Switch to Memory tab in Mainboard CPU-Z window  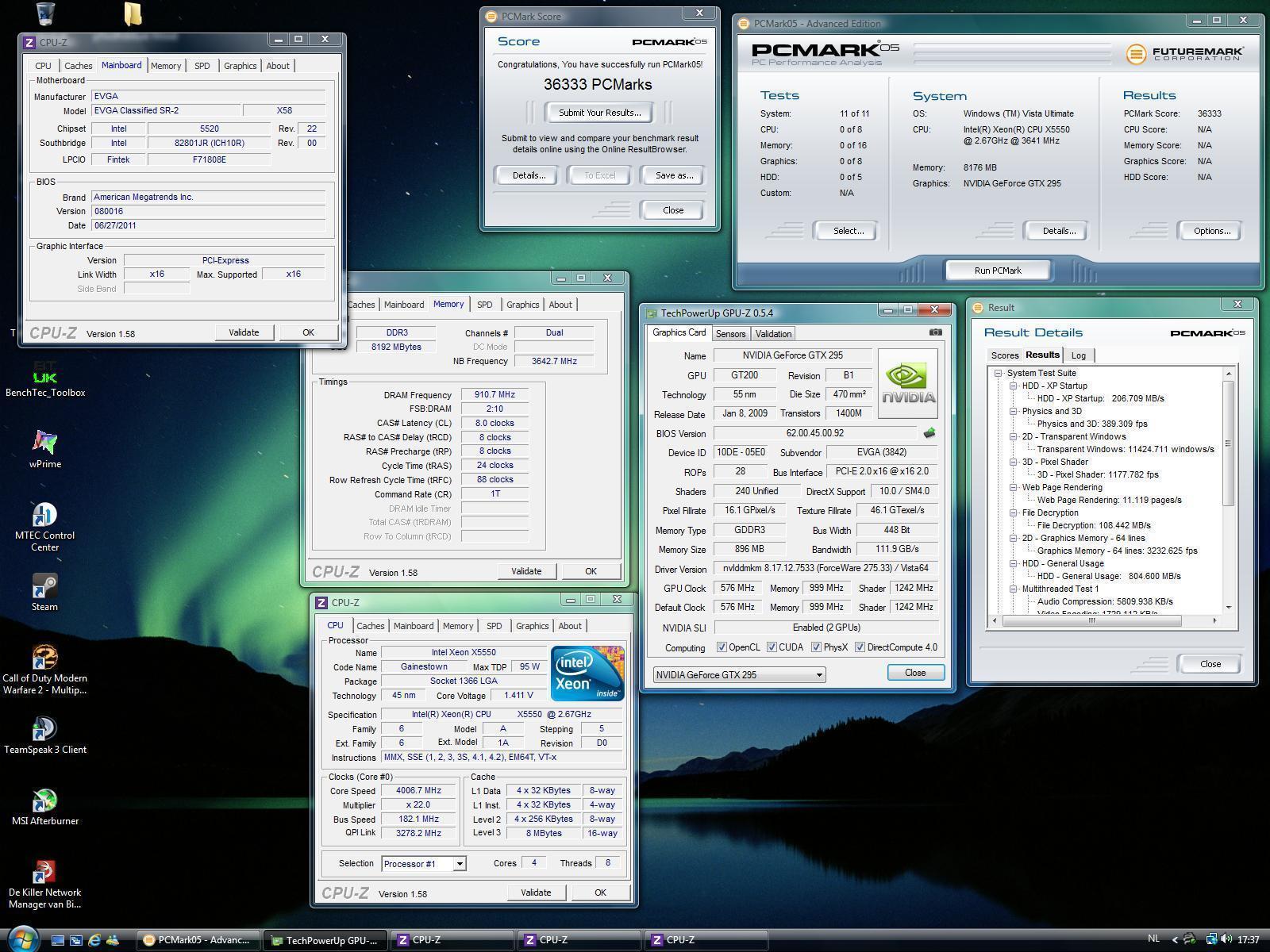tap(166, 66)
